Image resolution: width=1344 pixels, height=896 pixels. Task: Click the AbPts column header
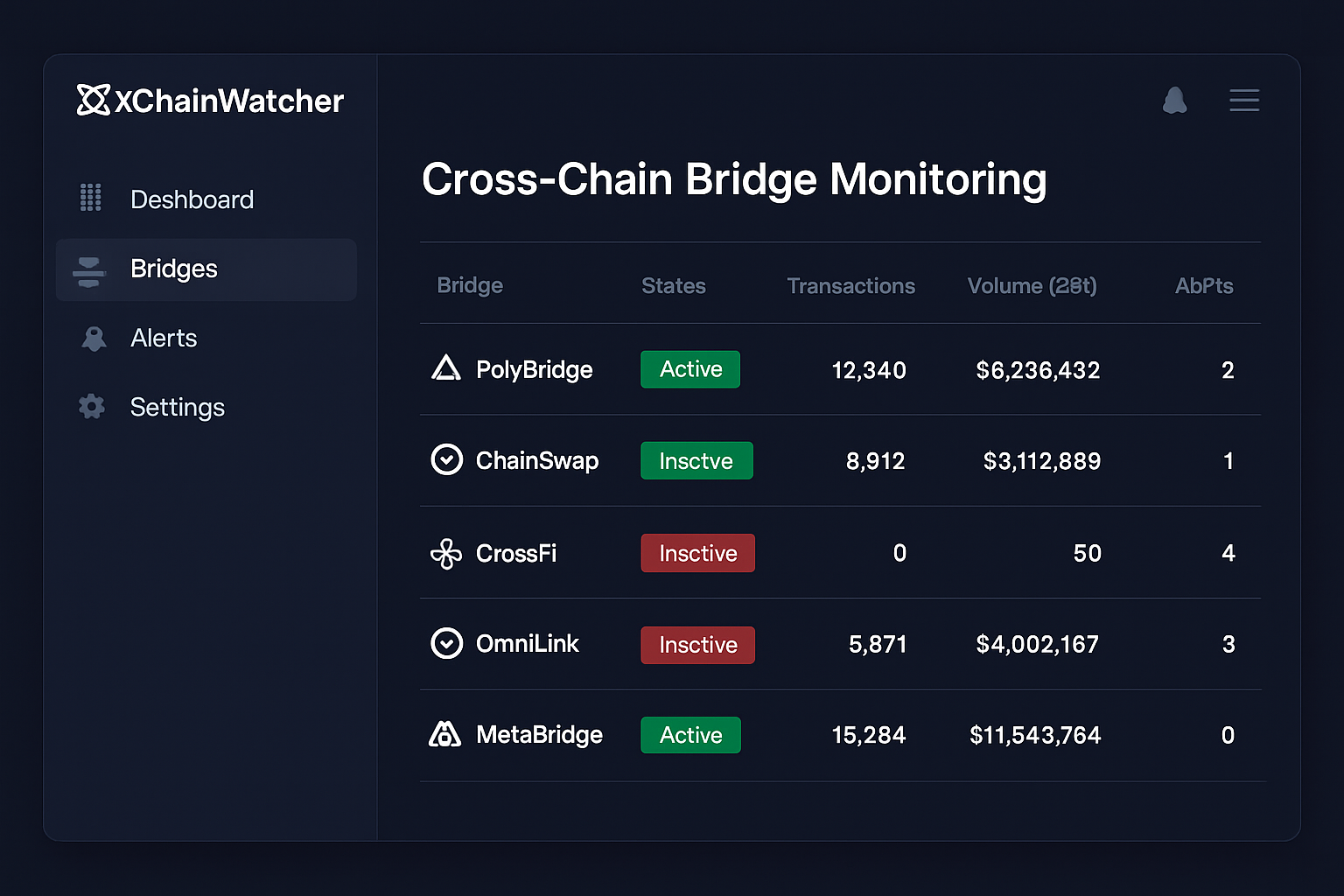click(1204, 286)
